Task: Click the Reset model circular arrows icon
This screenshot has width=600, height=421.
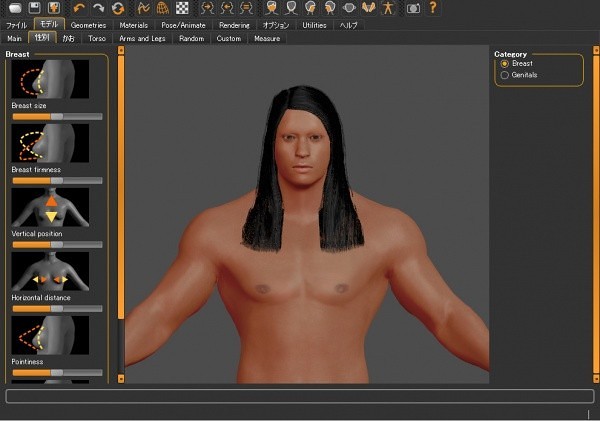Action: tap(118, 8)
